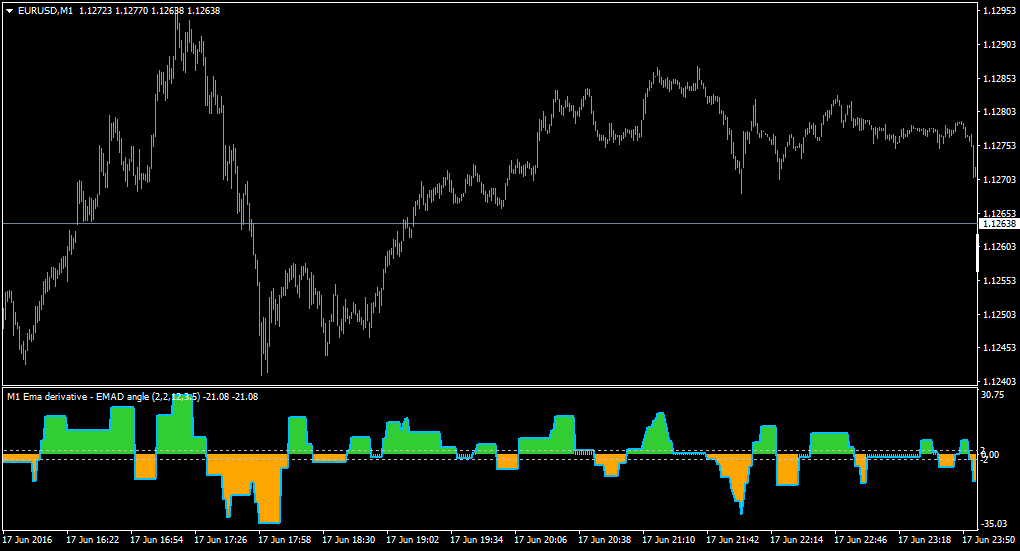
Task: Click the current bid price tag 1.12638
Action: point(999,224)
